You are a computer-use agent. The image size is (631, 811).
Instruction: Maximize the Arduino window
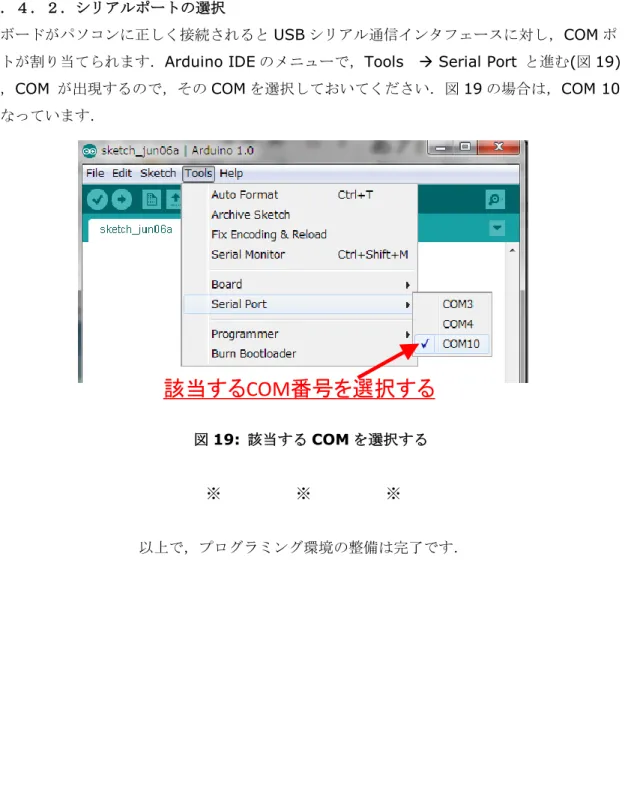465,147
